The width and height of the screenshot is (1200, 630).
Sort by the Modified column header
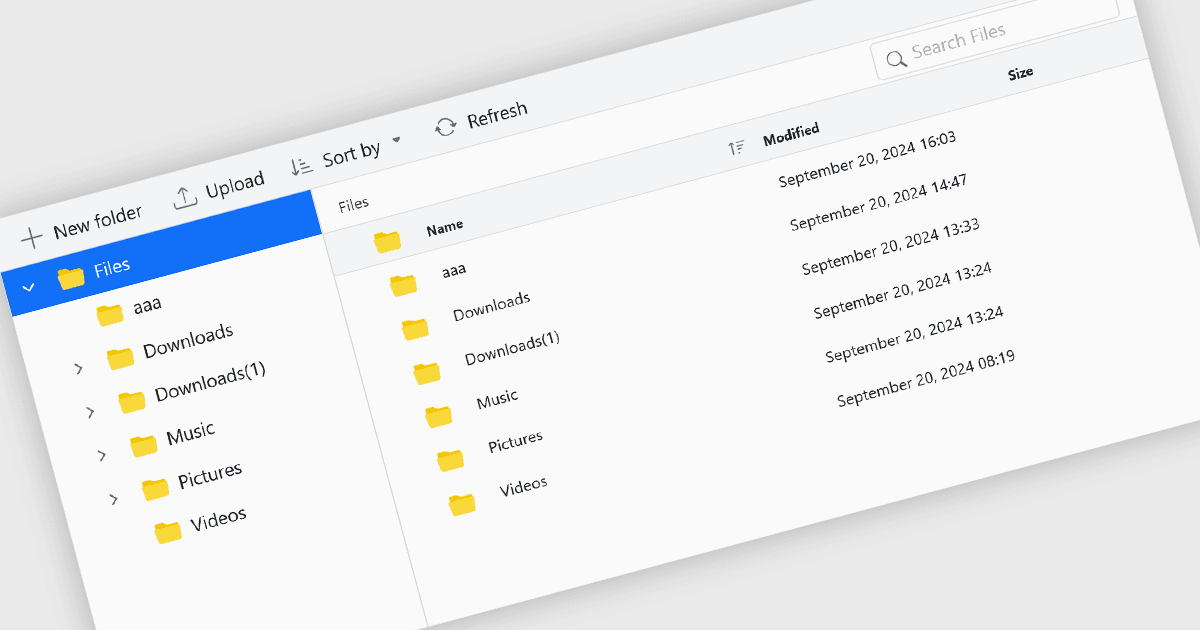click(791, 134)
